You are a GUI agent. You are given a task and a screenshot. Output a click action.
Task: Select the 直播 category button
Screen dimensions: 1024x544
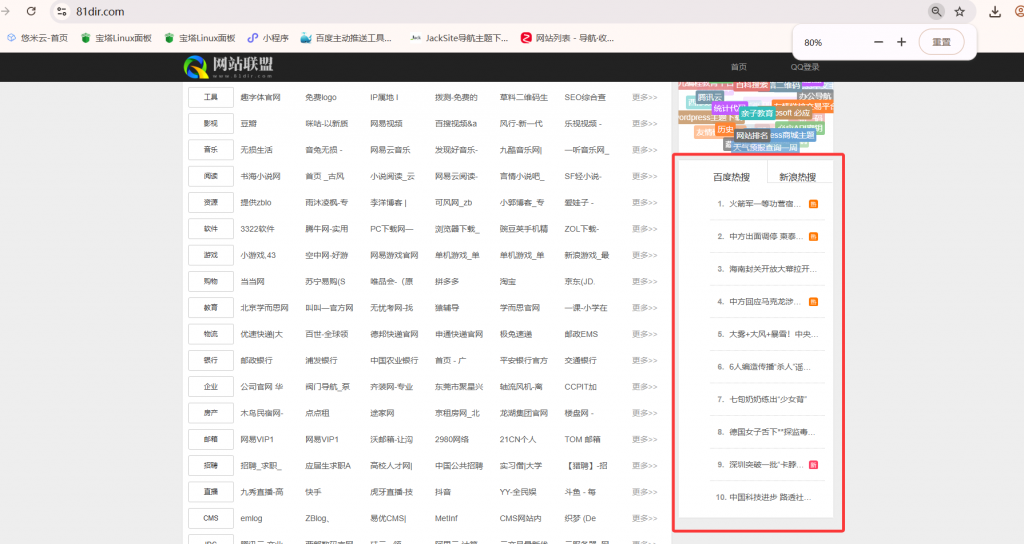(x=210, y=492)
